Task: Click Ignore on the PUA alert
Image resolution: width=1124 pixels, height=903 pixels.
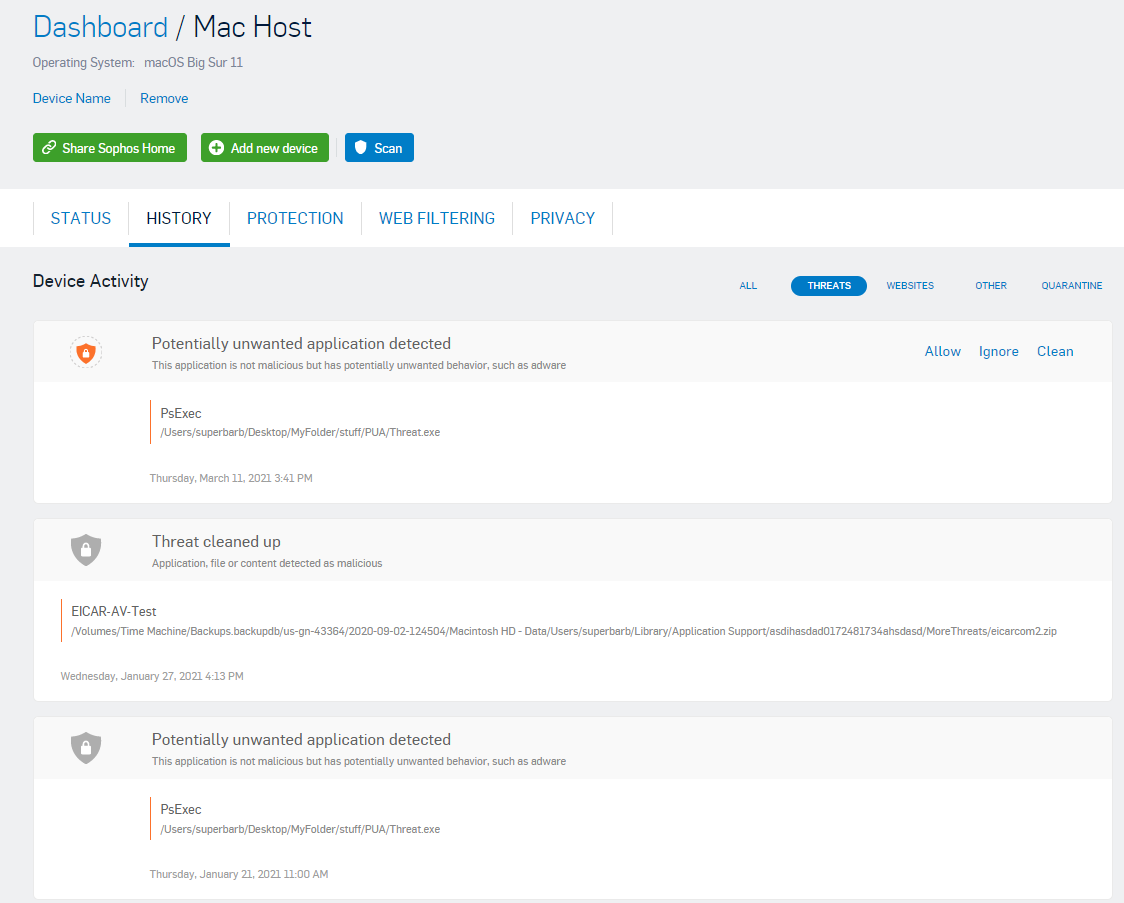Action: click(x=998, y=352)
